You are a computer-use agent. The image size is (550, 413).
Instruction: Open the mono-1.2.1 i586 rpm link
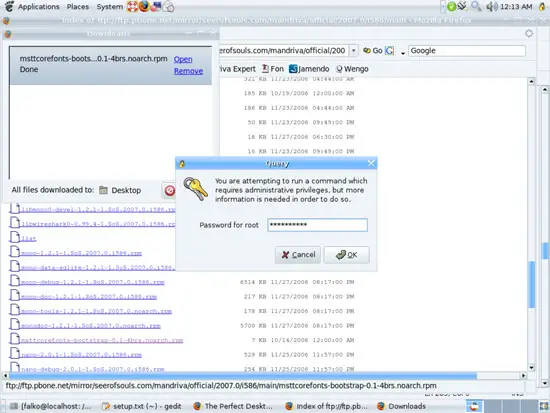(x=81, y=253)
